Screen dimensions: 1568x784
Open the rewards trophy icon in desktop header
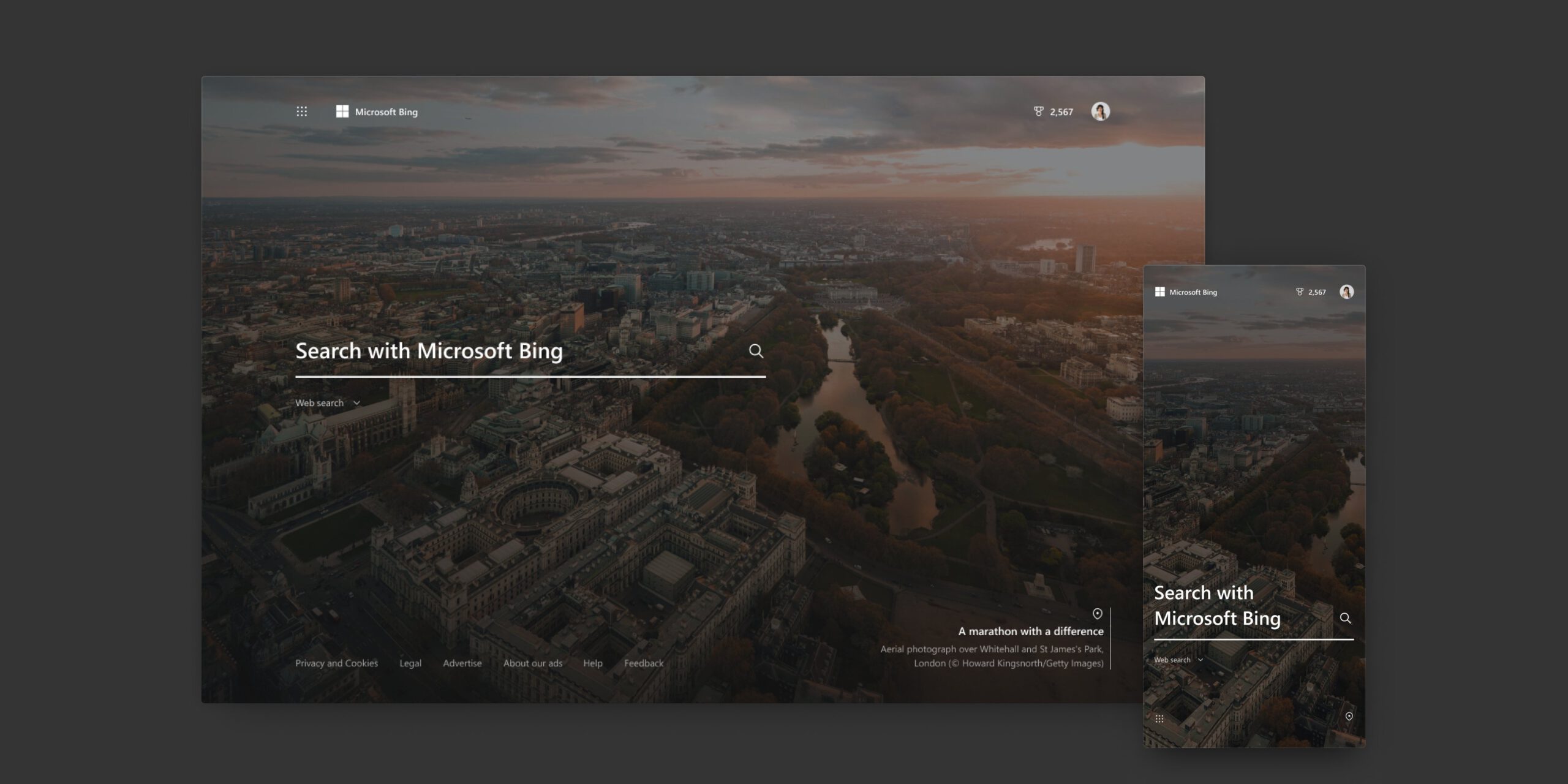pos(1038,111)
